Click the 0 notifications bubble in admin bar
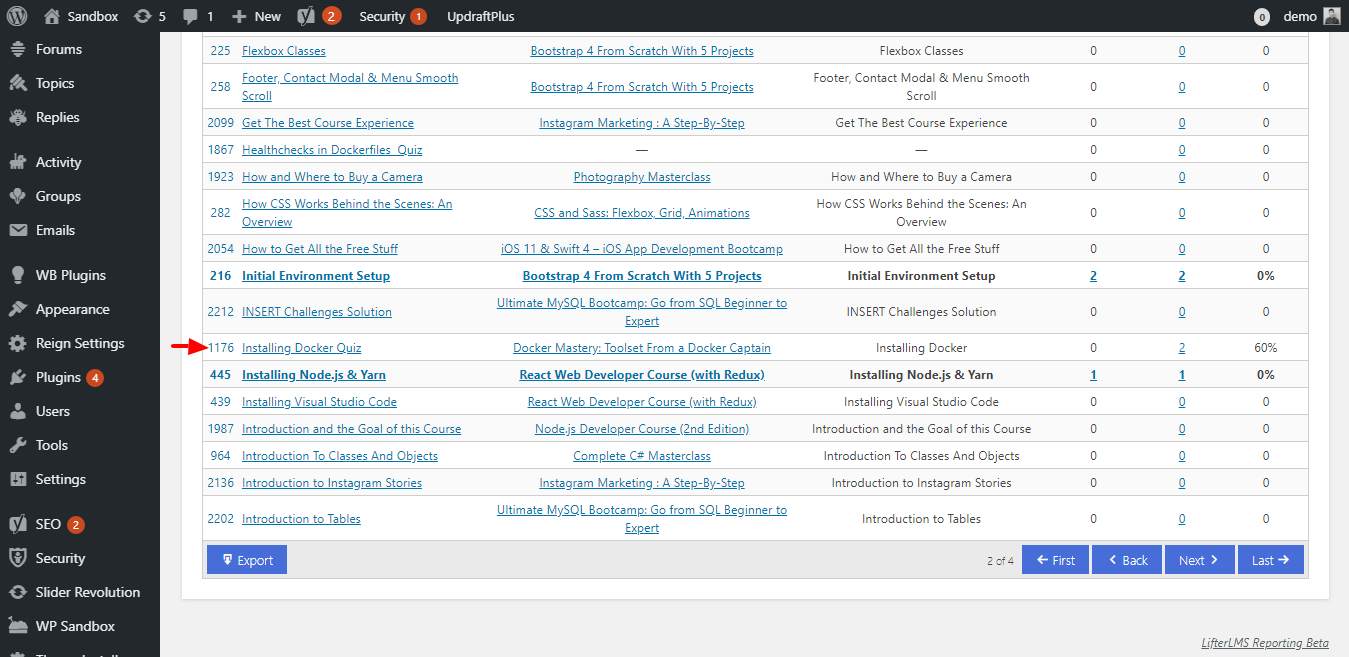1349x657 pixels. point(1262,17)
